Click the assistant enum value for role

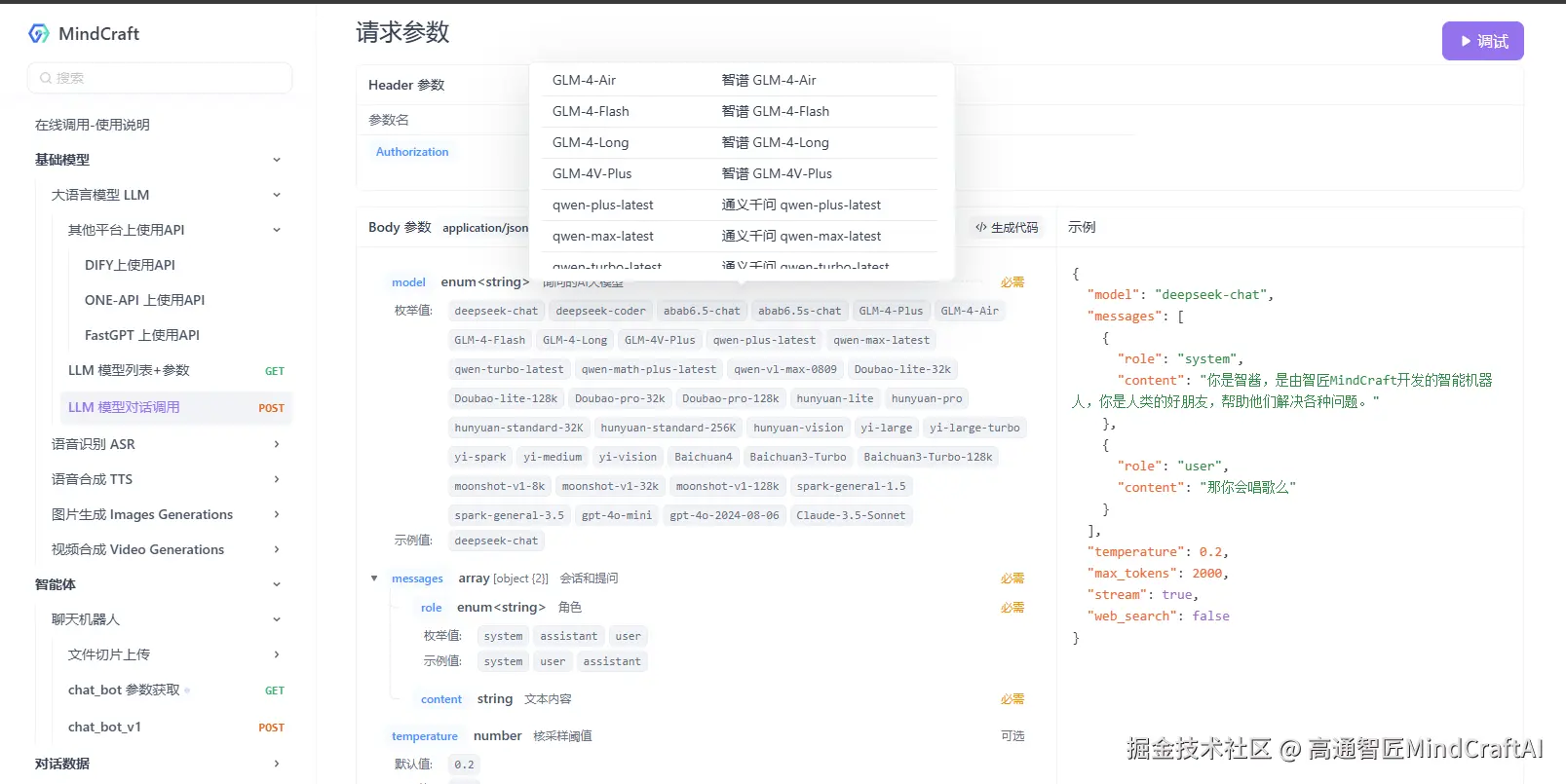click(569, 636)
